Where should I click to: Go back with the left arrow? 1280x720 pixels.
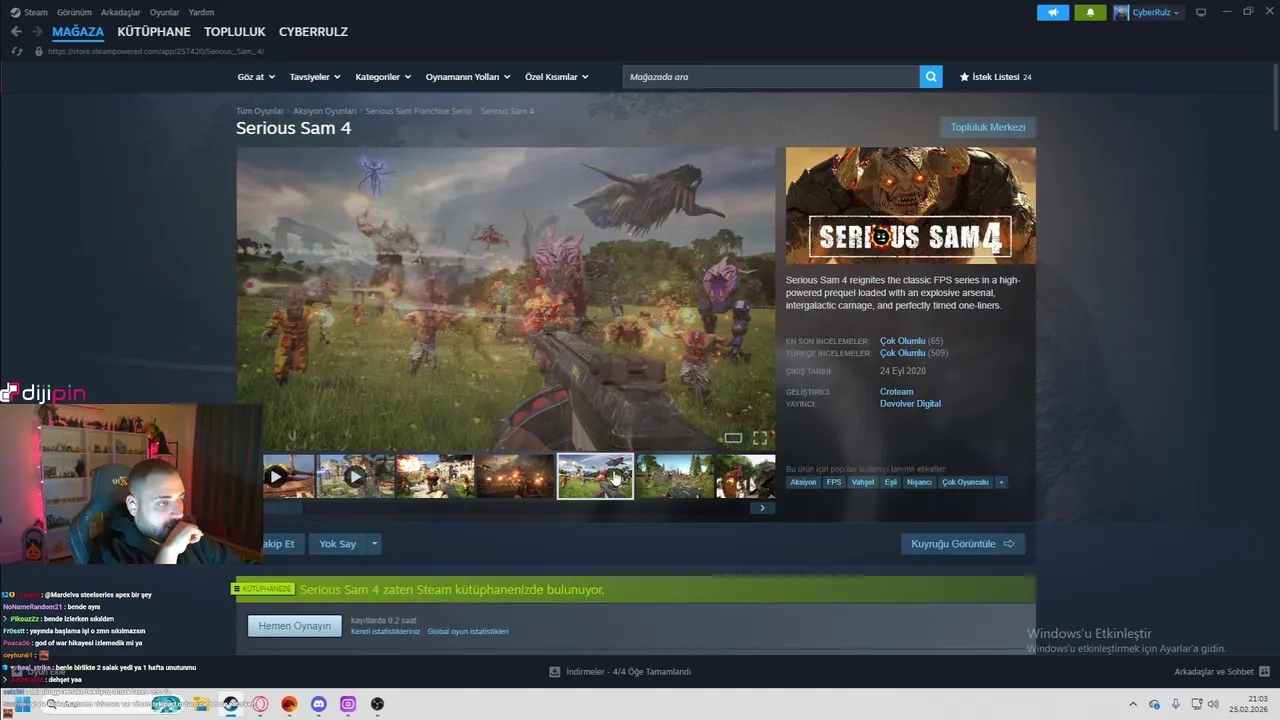[16, 32]
